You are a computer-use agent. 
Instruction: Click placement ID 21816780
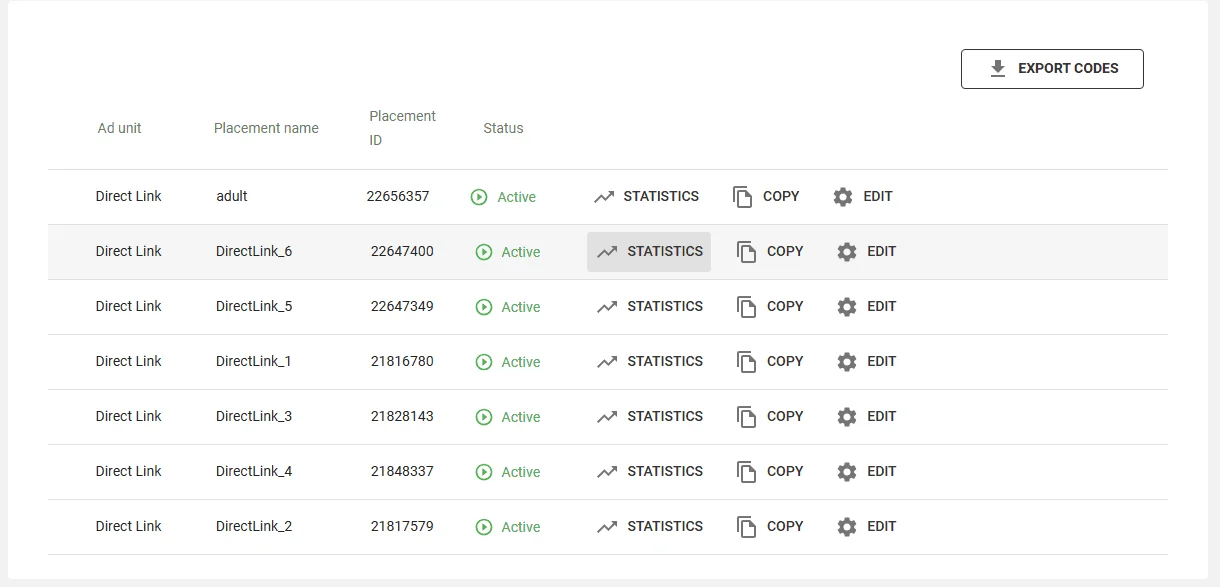402,361
